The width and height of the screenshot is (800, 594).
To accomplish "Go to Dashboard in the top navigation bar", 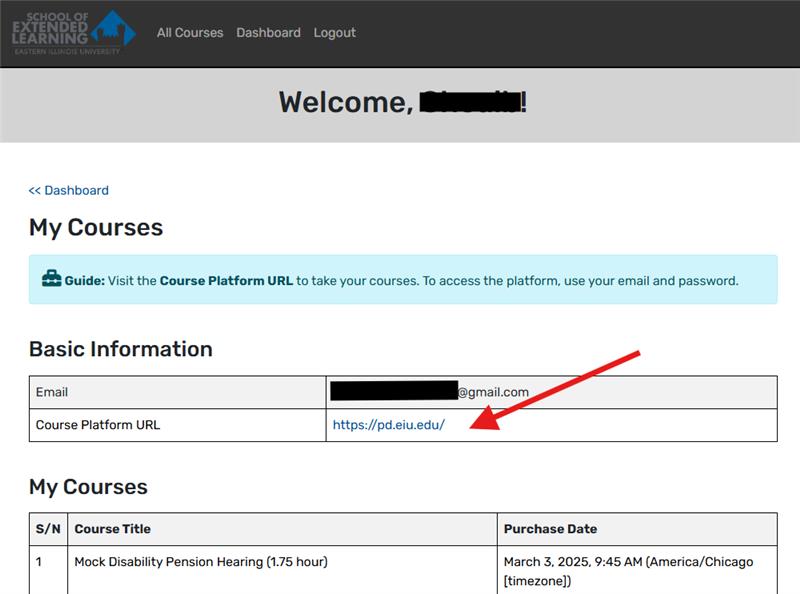I will (268, 33).
